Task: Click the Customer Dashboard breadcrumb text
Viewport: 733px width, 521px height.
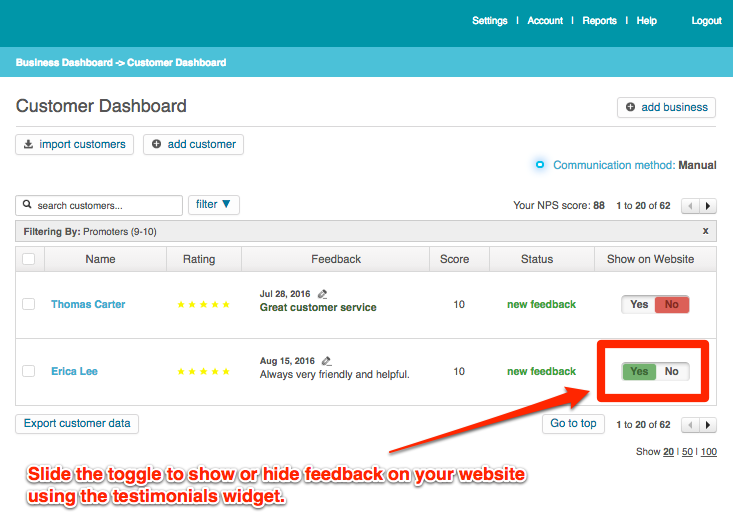Action: coord(176,62)
